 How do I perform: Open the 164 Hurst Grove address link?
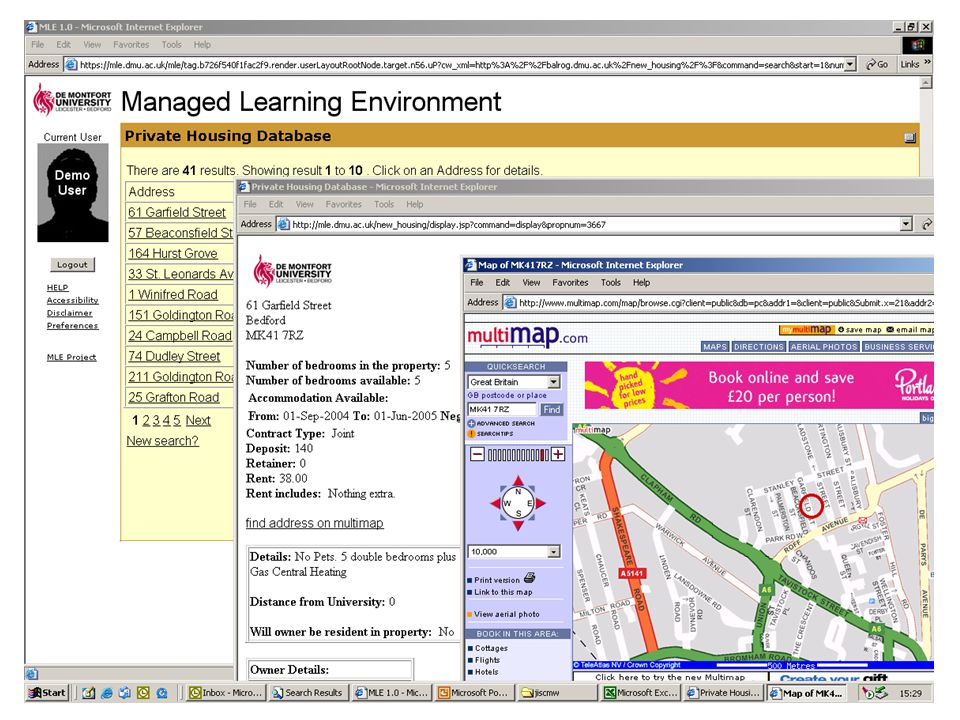tap(173, 253)
